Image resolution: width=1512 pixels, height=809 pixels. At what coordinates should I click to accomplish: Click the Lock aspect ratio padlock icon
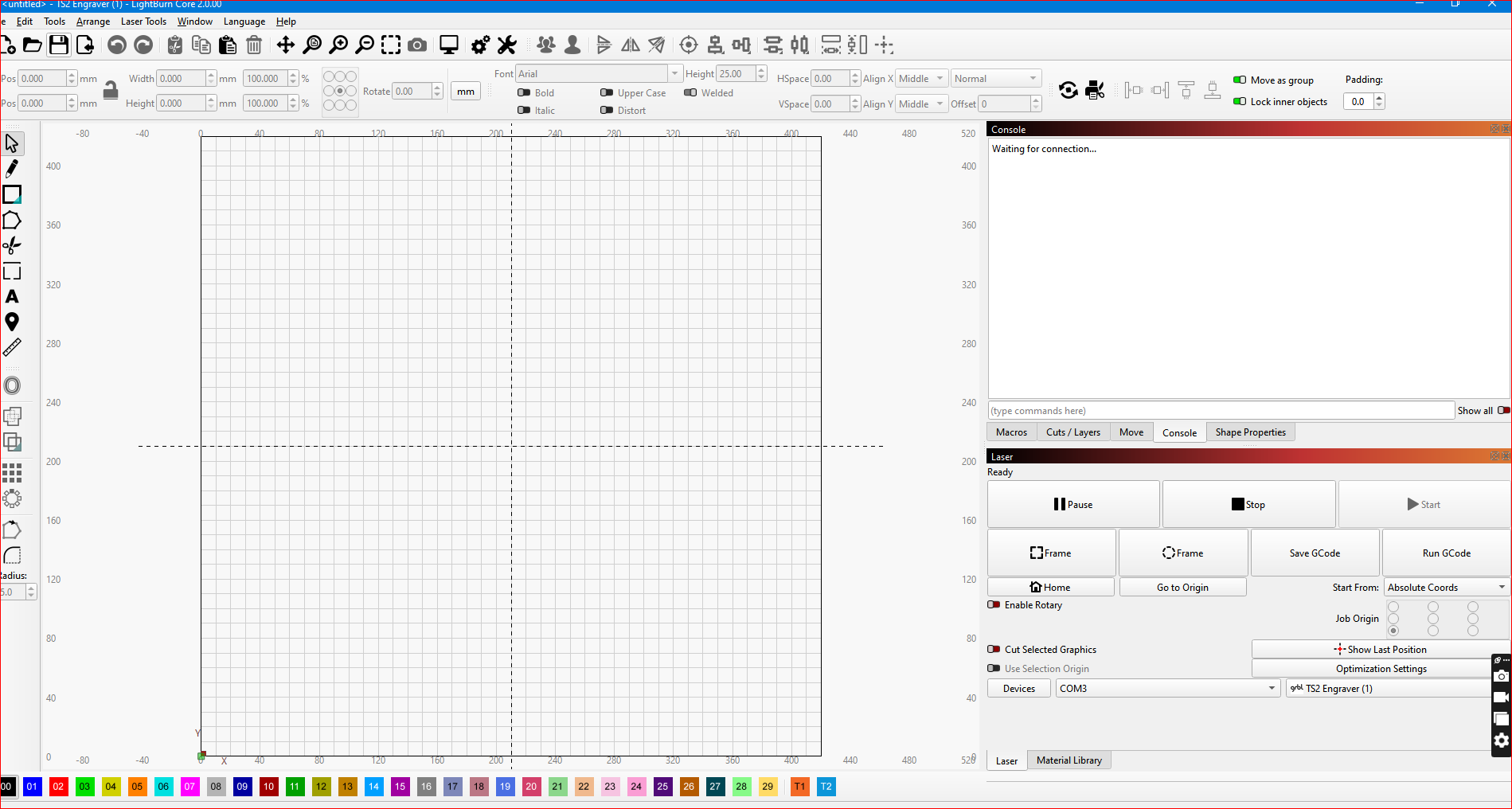pos(111,90)
